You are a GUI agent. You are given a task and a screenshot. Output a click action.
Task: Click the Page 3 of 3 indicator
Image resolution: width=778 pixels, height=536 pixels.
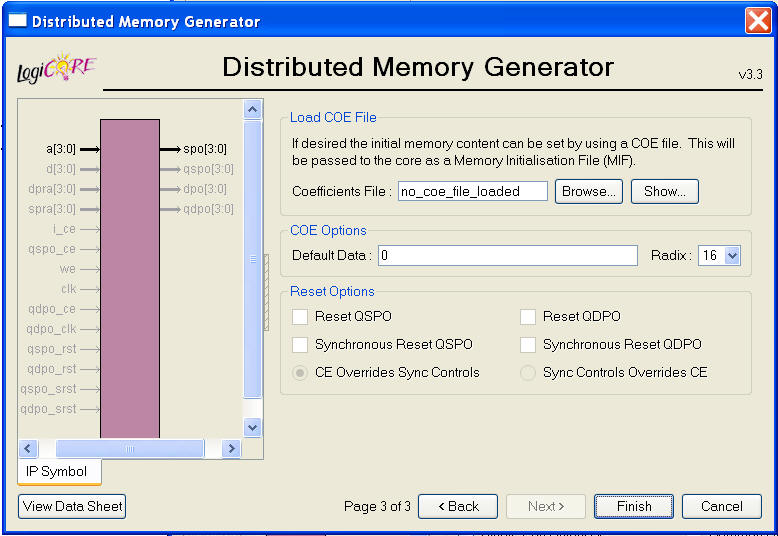click(x=377, y=506)
